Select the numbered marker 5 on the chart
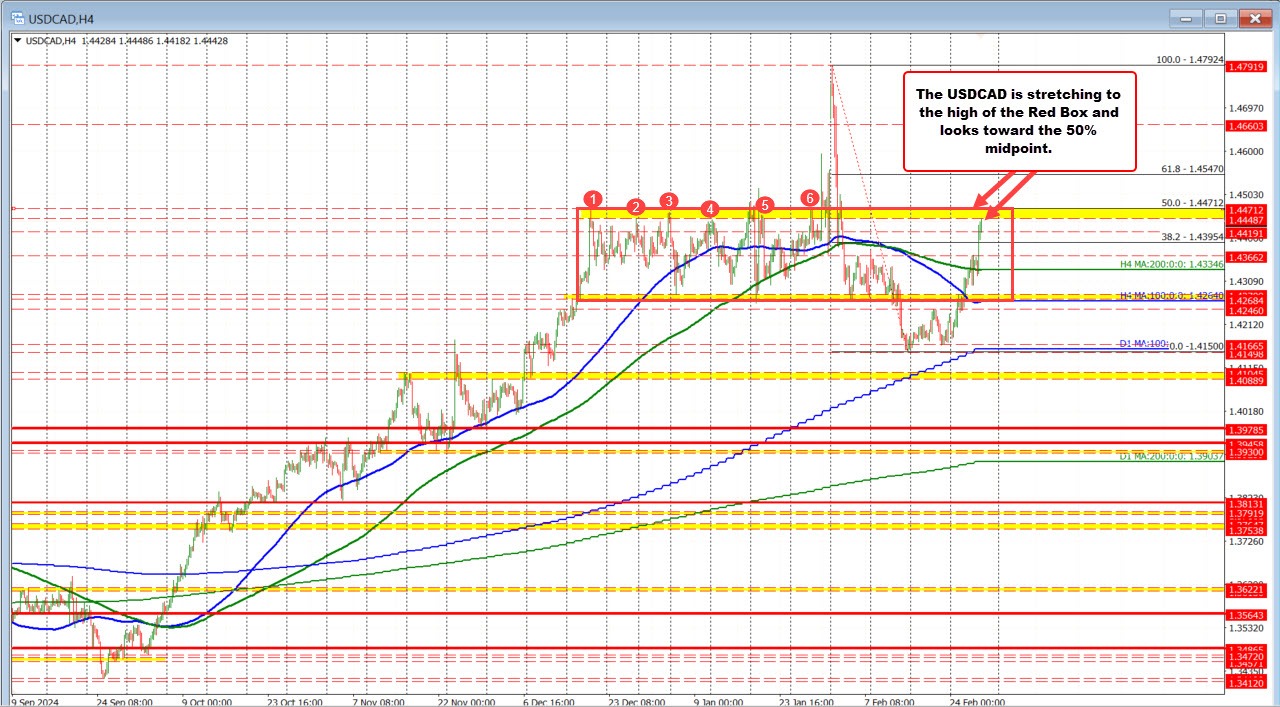 coord(765,204)
